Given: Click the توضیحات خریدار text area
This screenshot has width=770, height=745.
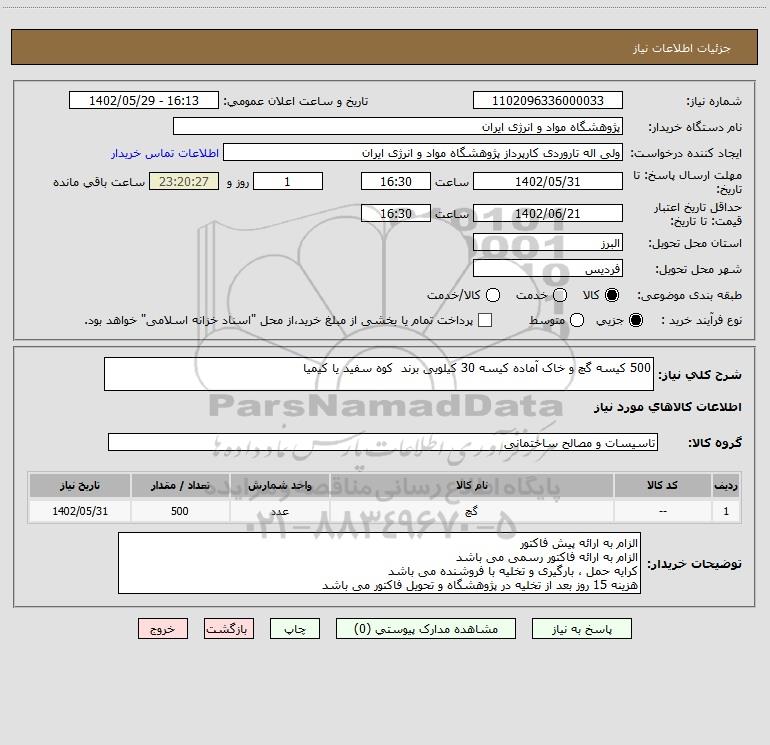Looking at the screenshot, I should [x=379, y=563].
